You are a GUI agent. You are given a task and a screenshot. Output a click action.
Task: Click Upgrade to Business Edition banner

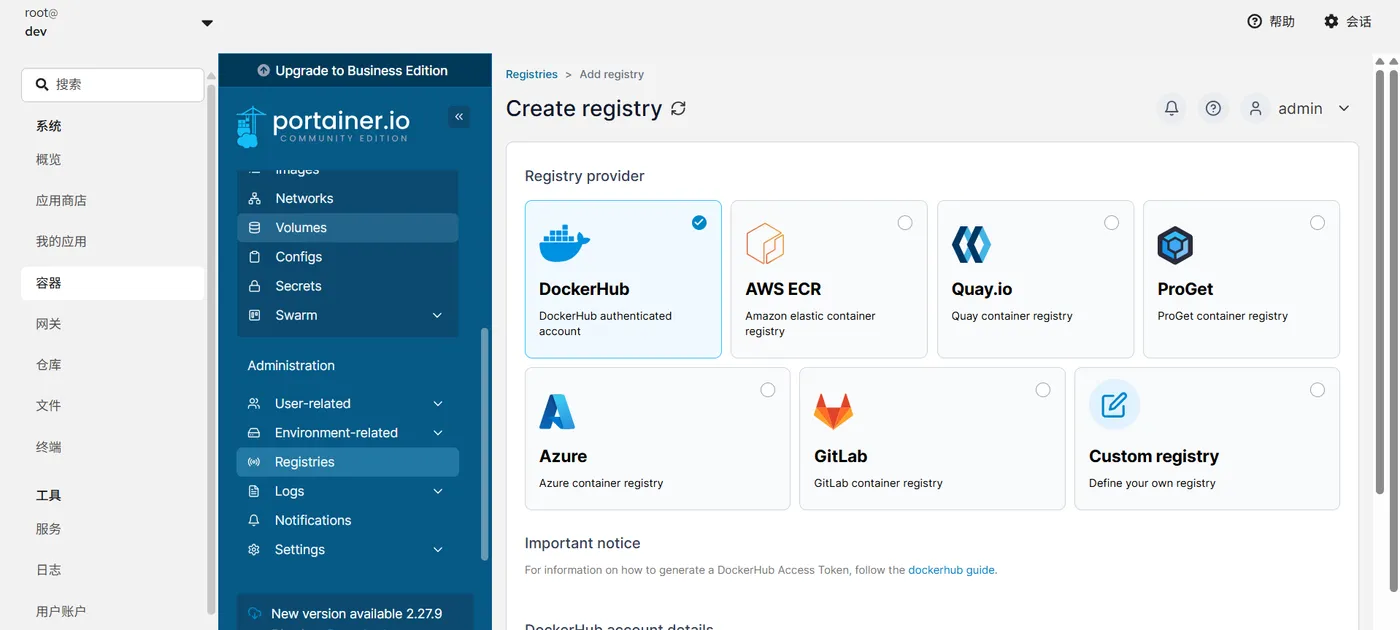click(x=355, y=71)
